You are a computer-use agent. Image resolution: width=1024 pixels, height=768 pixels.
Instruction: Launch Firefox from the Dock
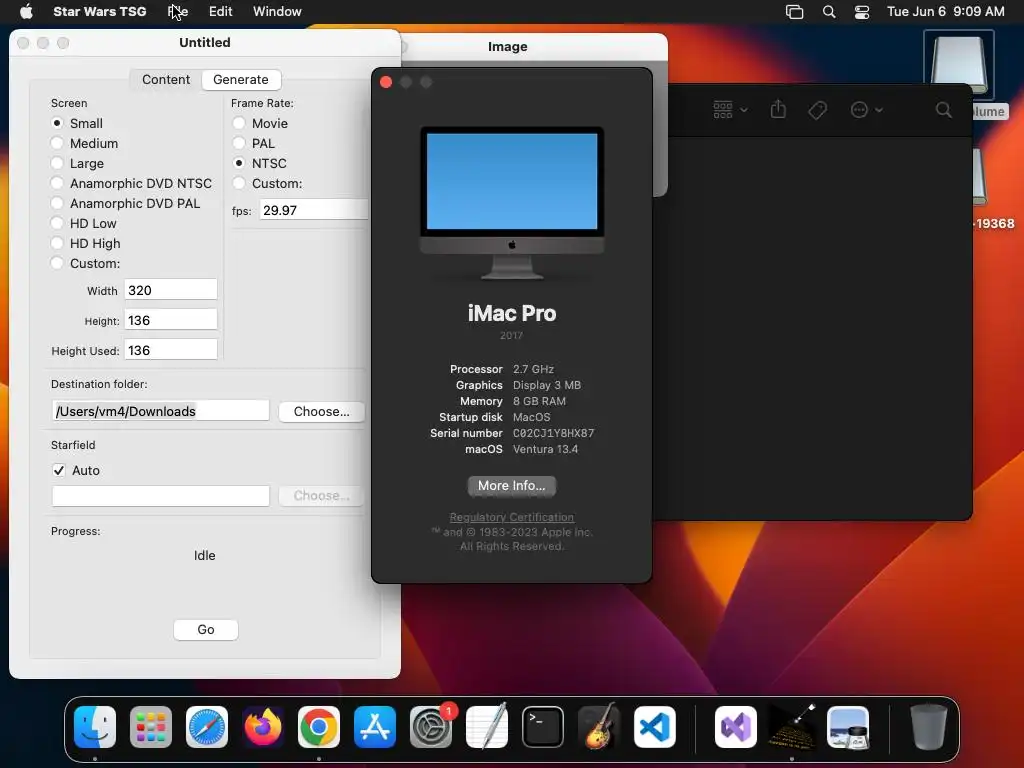[263, 727]
